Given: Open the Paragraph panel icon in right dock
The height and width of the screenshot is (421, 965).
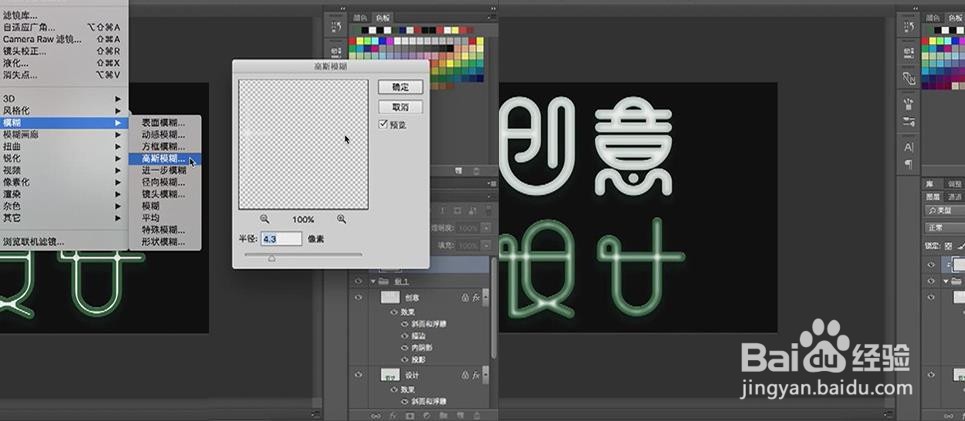Looking at the screenshot, I should tap(908, 164).
